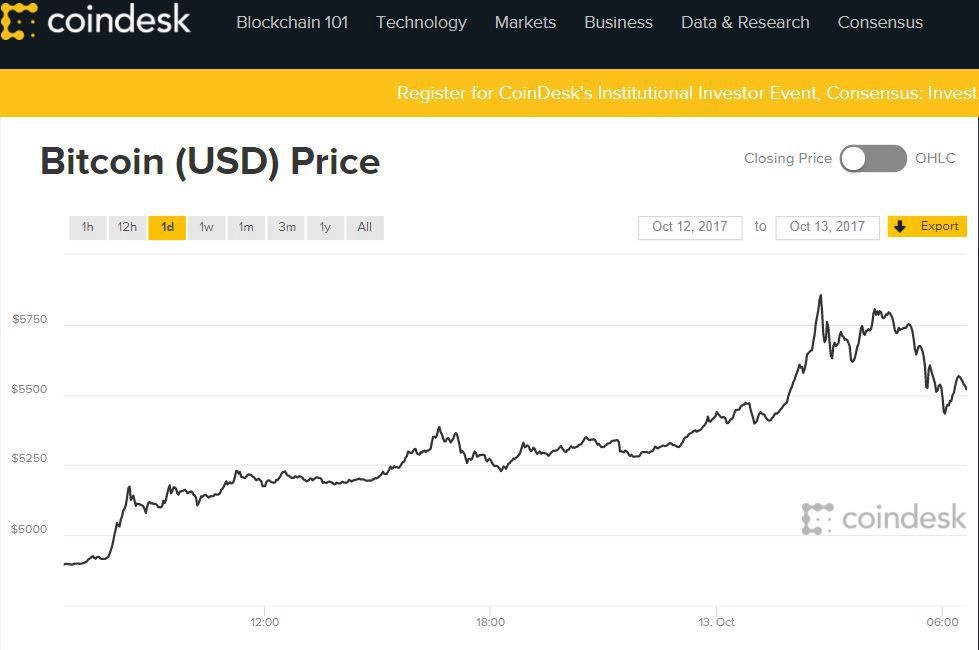
Task: Click the Consensus event registration banner
Action: (686, 93)
